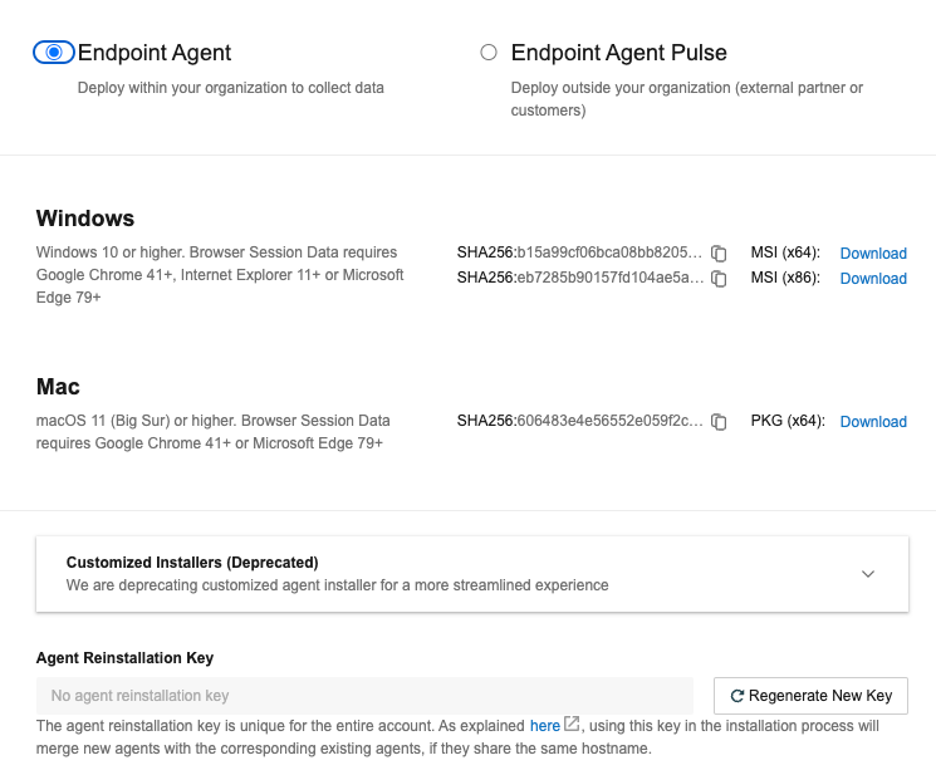Click the SHA256 hash starting with eb7285
This screenshot has height=770, width=936.
coord(609,278)
